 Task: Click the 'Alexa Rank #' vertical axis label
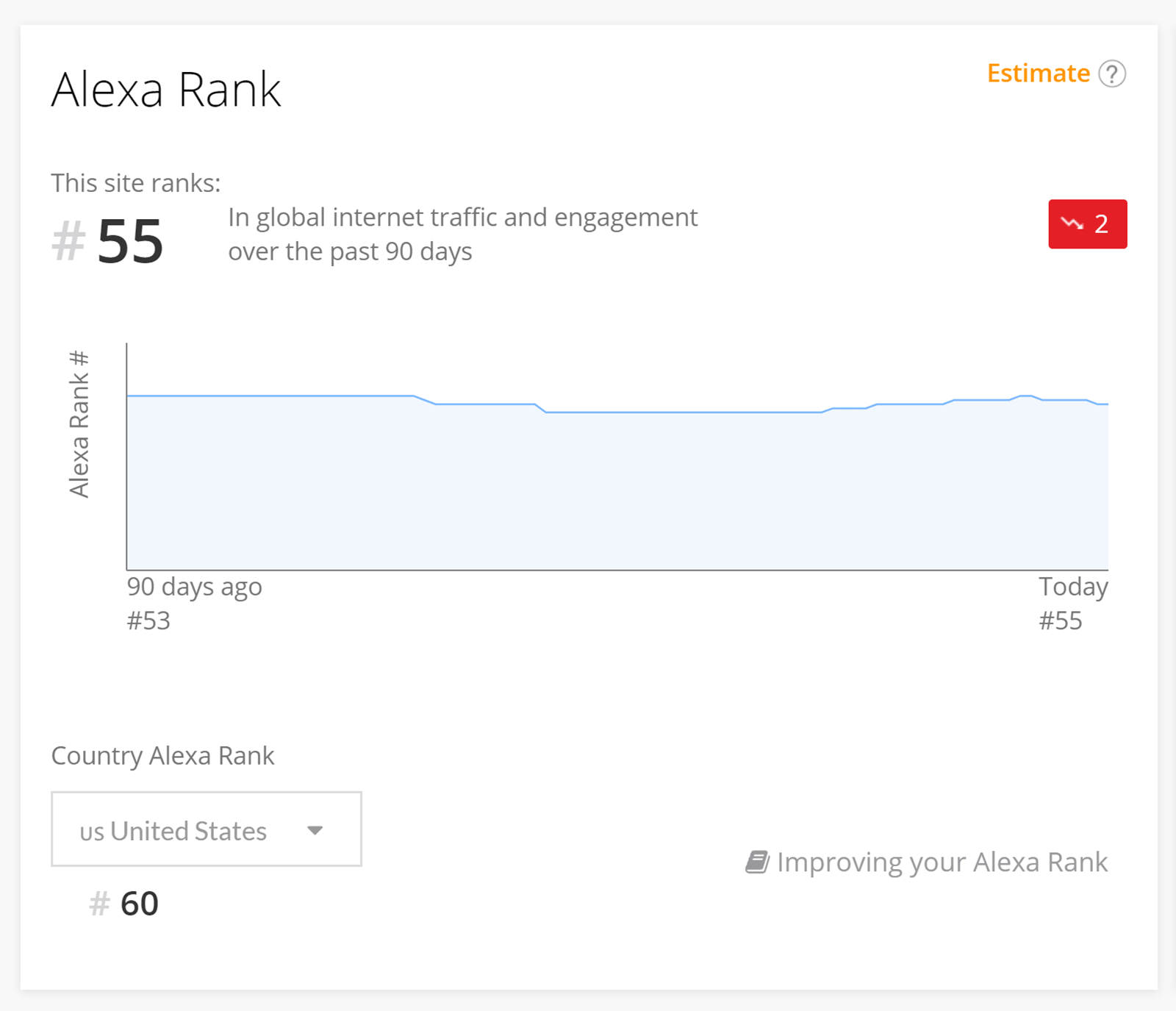tap(79, 424)
